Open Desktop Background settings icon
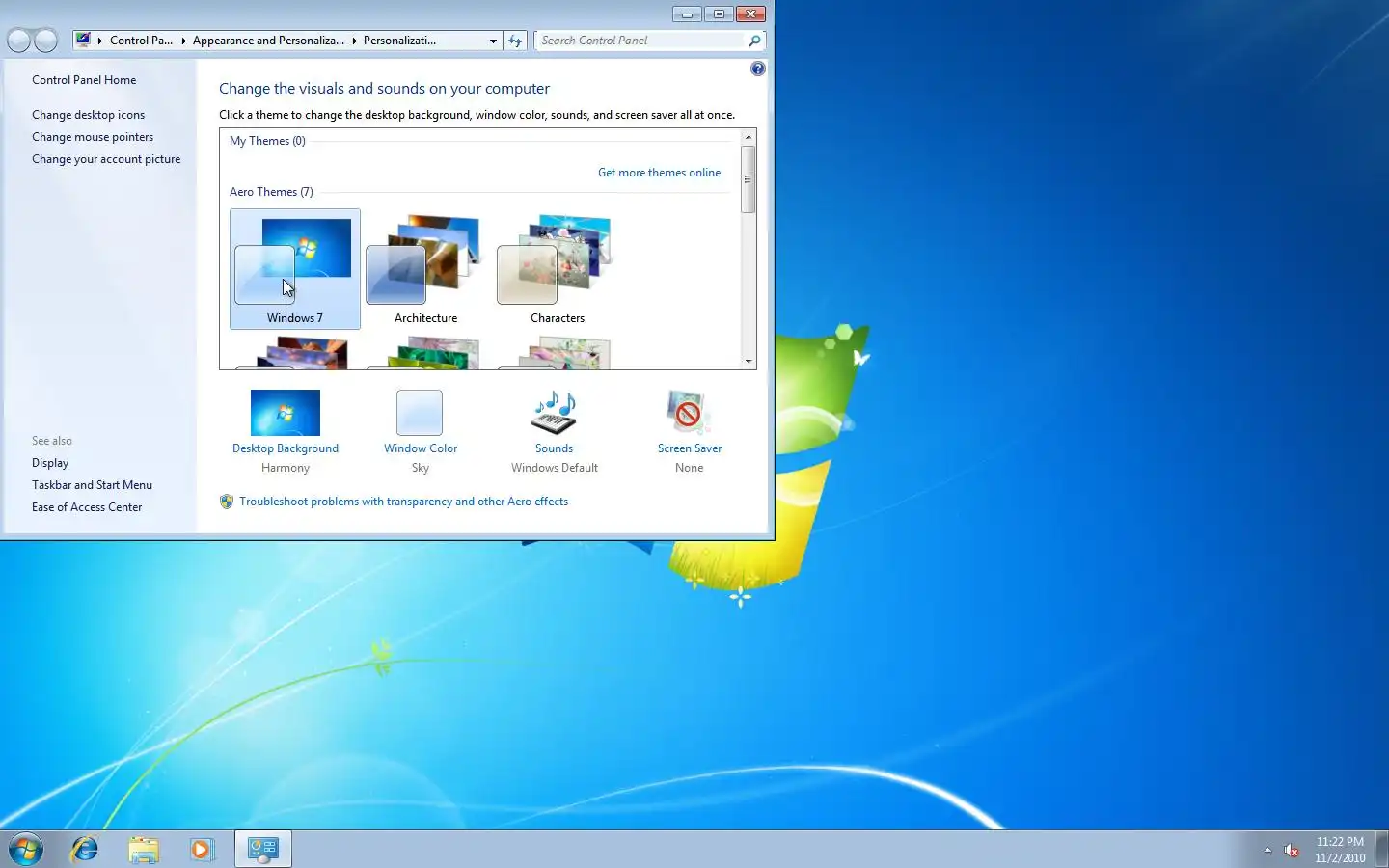 pos(286,413)
